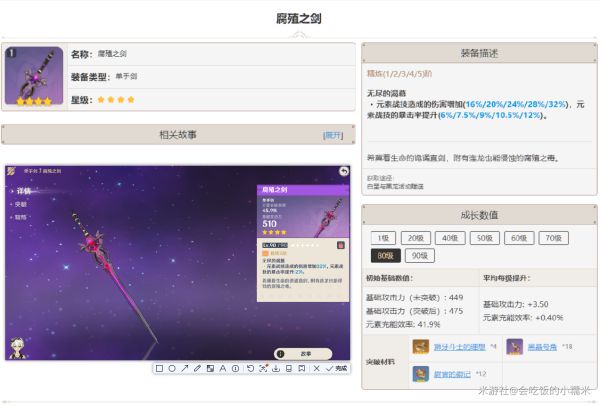Click the unascended base attack value 449
Image resolution: width=600 pixels, height=405 pixels.
click(x=456, y=297)
